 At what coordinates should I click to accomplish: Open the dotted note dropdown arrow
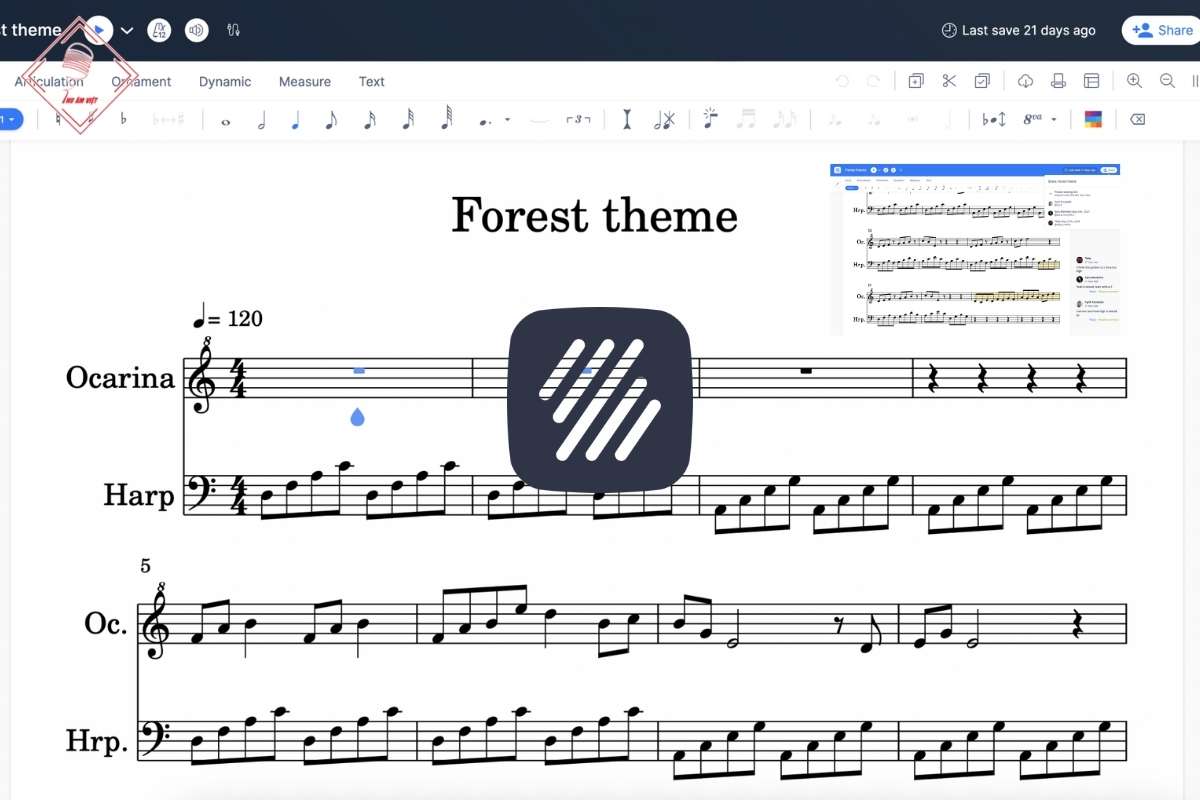pos(507,120)
